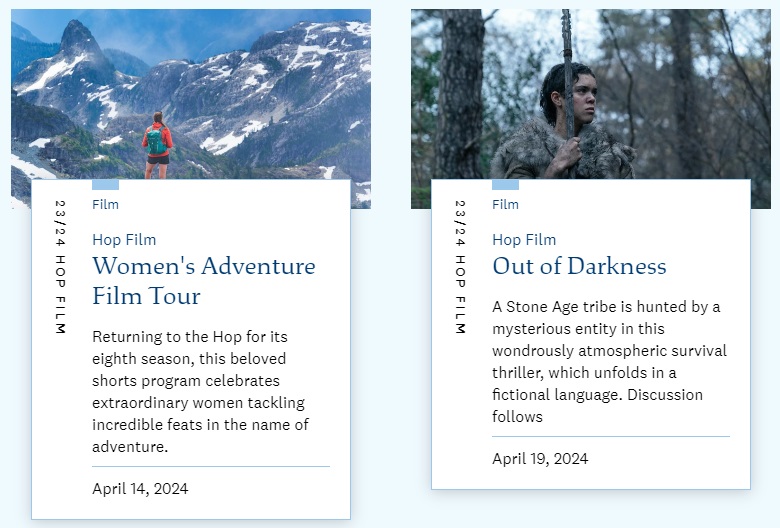
Task: Click the Out of Darkness description paragraph
Action: [x=608, y=361]
